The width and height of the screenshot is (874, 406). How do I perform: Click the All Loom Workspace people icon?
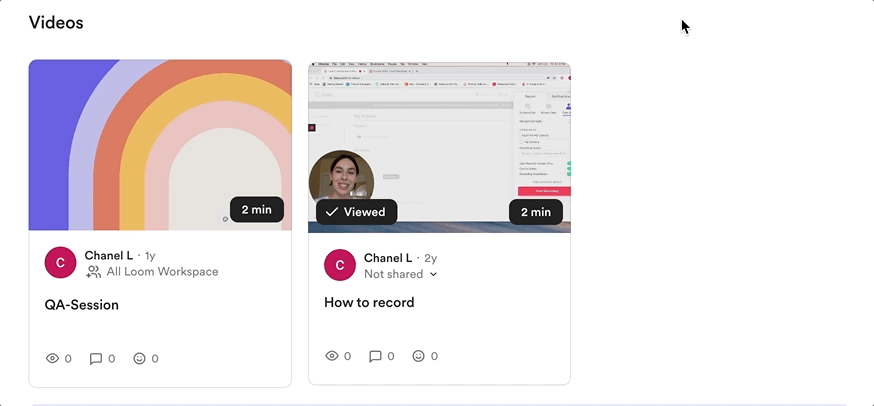(x=94, y=272)
